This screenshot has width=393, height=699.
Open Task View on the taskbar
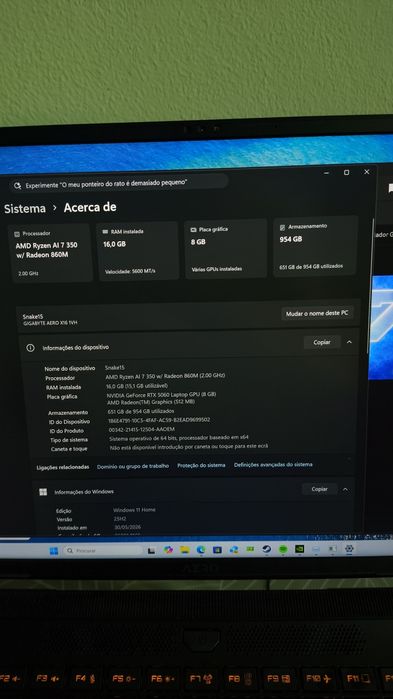coord(151,551)
